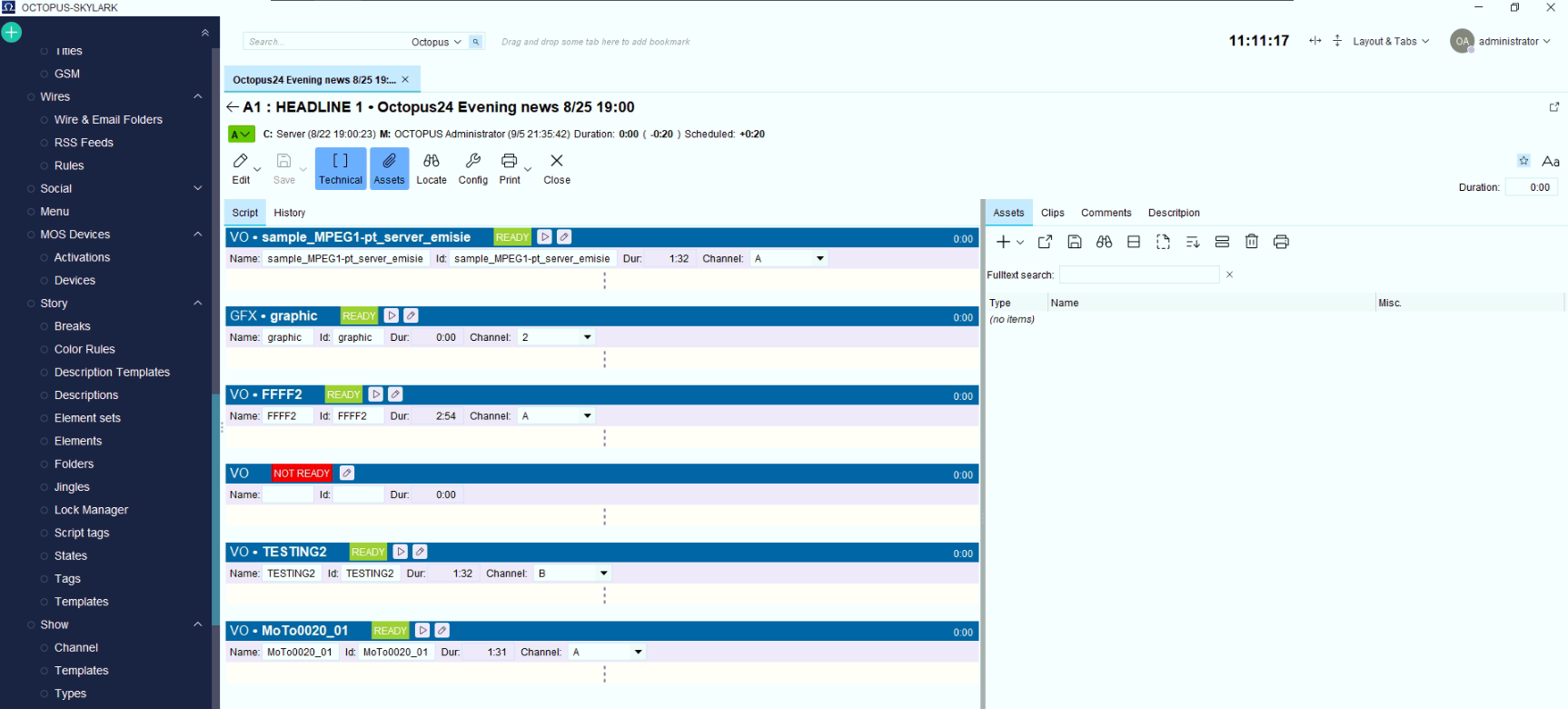The width and height of the screenshot is (1568, 709).
Task: Switch to the History tab
Action: (290, 213)
